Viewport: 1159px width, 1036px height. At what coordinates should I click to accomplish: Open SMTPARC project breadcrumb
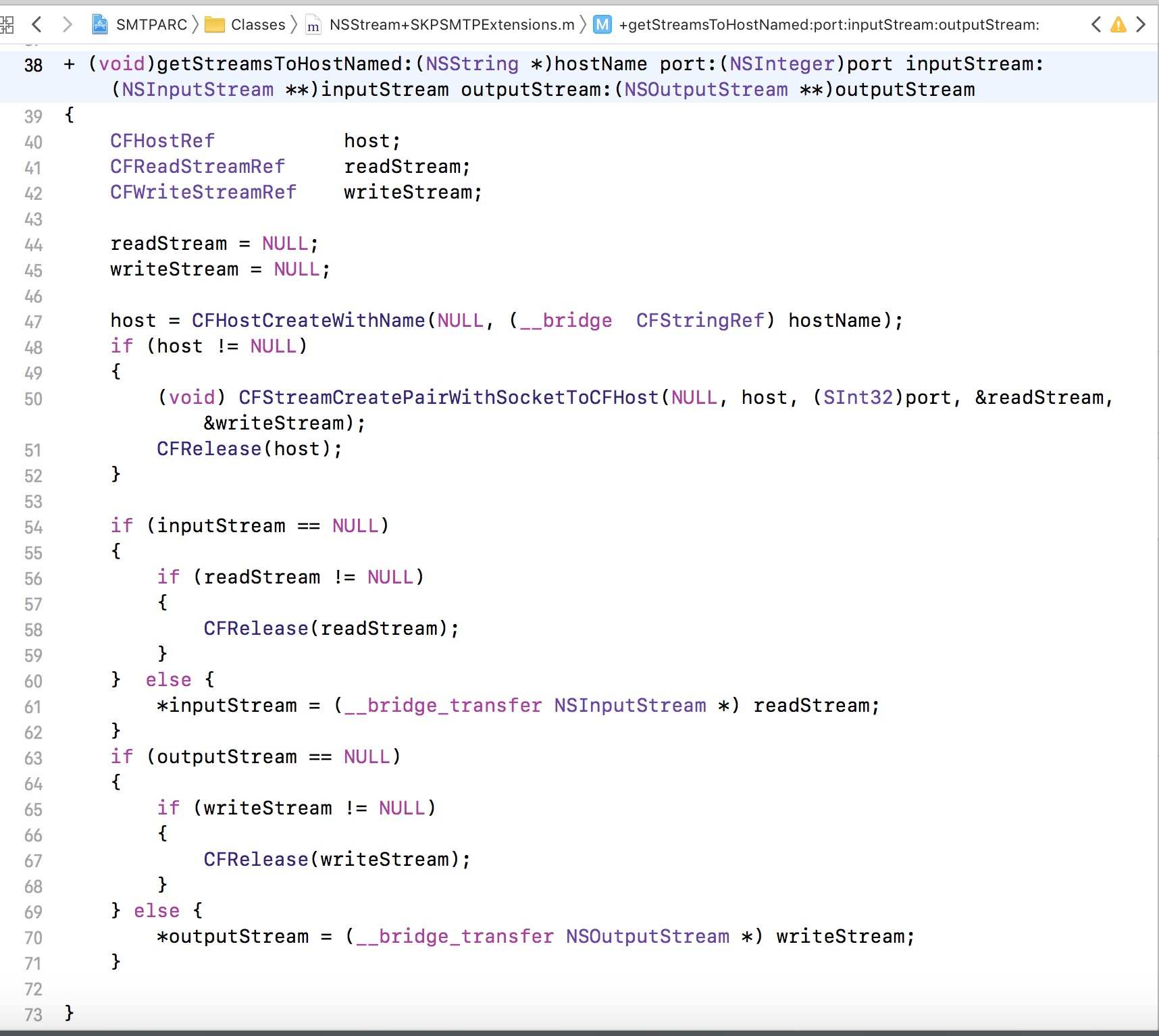point(151,25)
